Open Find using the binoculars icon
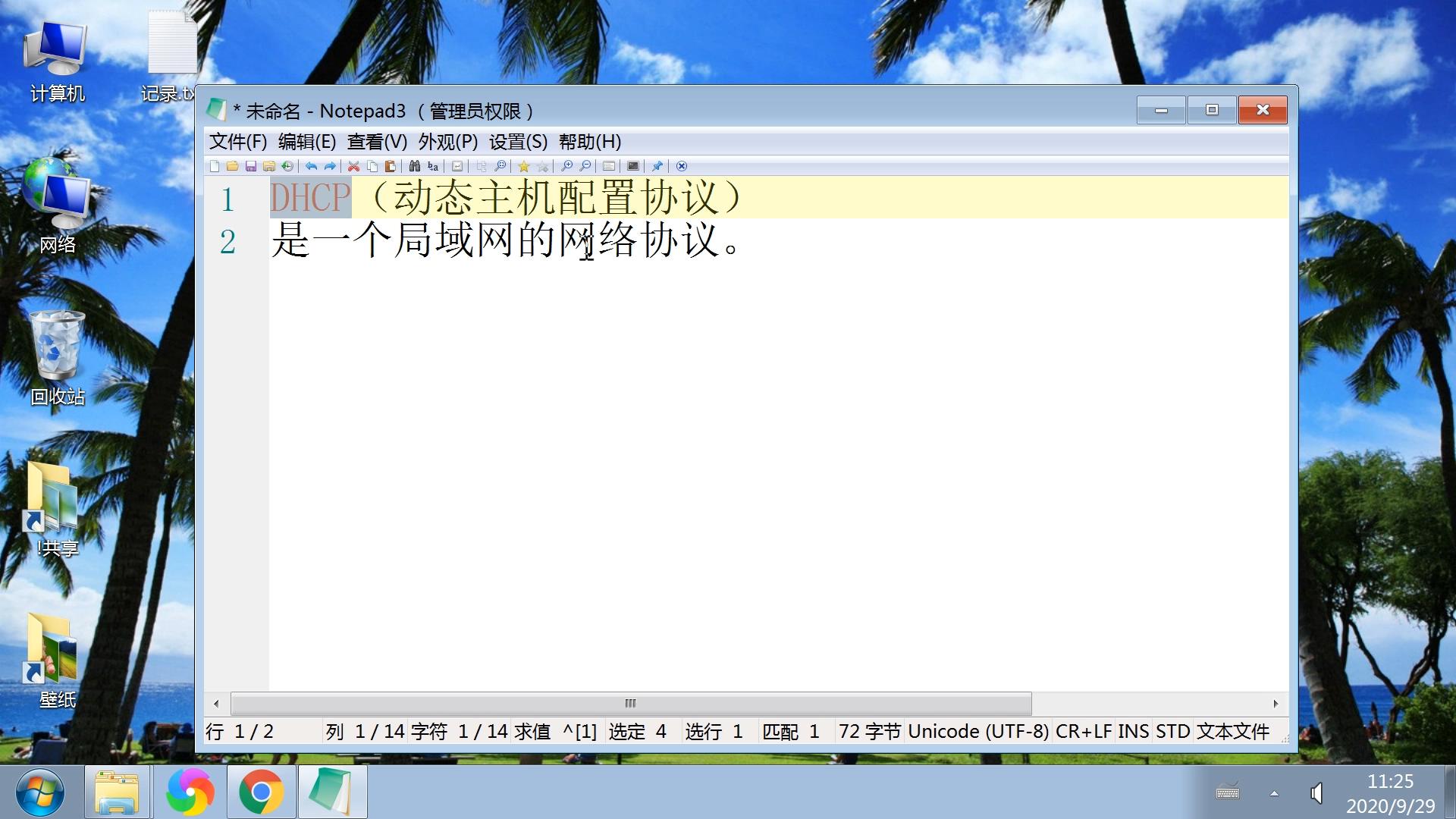The image size is (1456, 819). click(x=415, y=166)
